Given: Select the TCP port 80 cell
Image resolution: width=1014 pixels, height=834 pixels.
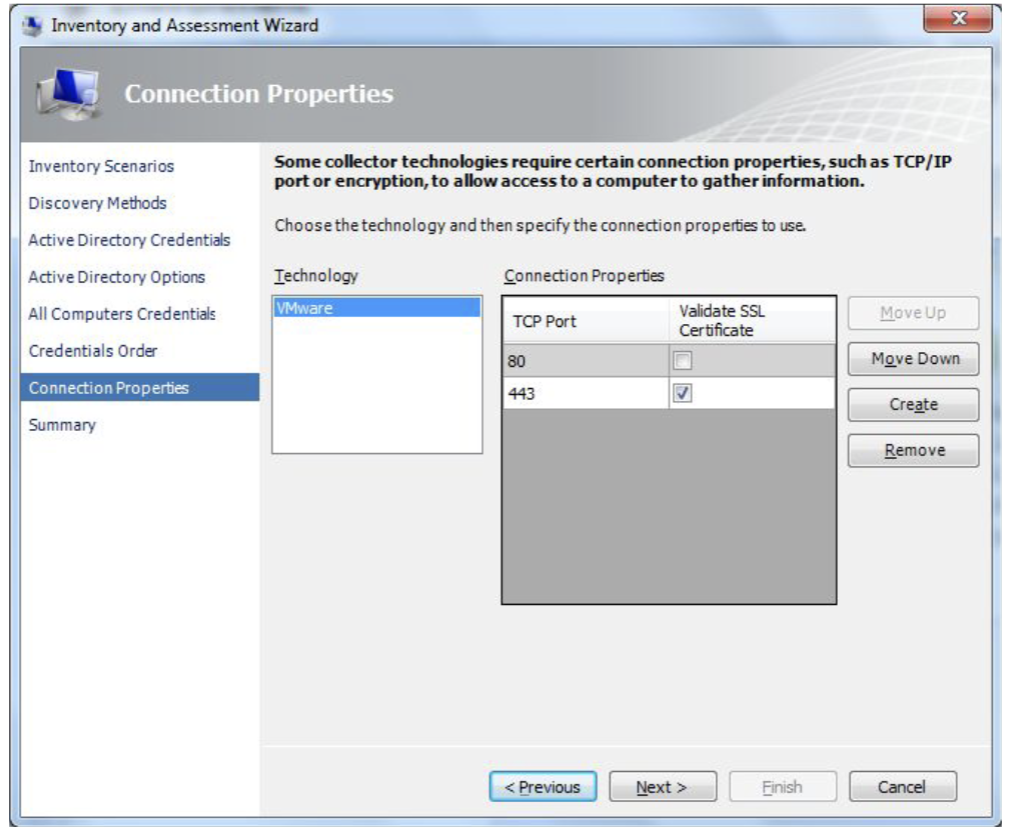Looking at the screenshot, I should point(586,361).
